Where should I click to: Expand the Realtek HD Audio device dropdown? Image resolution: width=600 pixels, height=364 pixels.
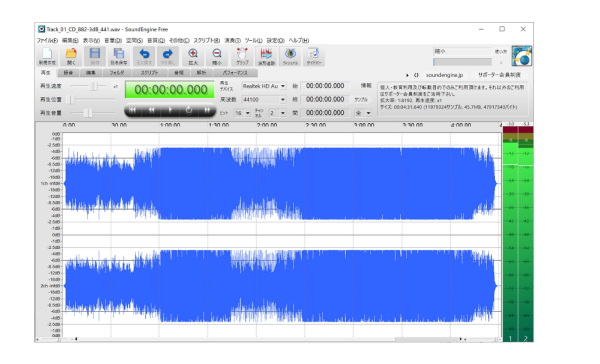coord(264,86)
